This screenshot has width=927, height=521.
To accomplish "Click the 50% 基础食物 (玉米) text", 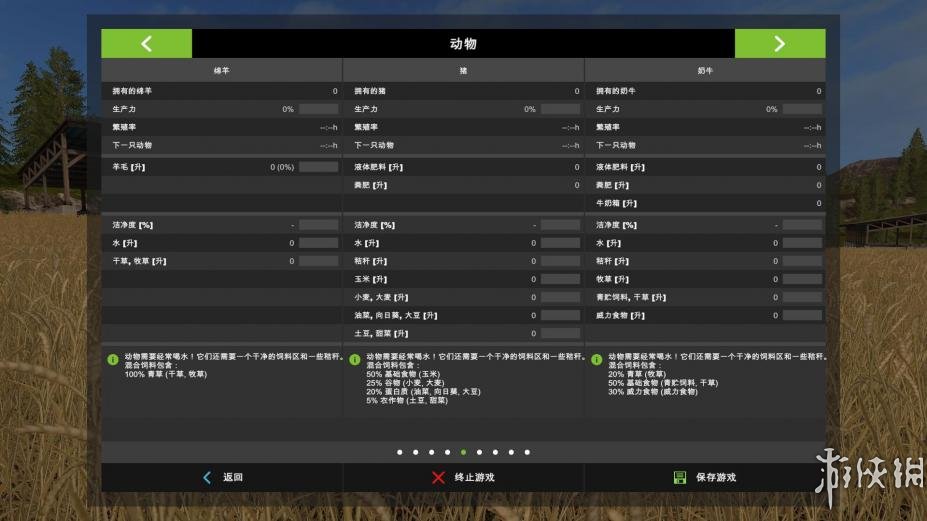I will click(403, 374).
